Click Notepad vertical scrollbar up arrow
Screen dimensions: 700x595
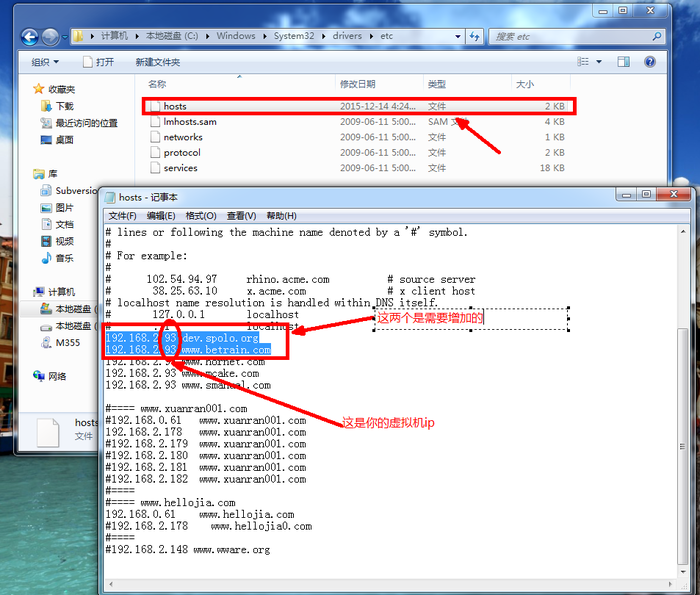coord(683,232)
